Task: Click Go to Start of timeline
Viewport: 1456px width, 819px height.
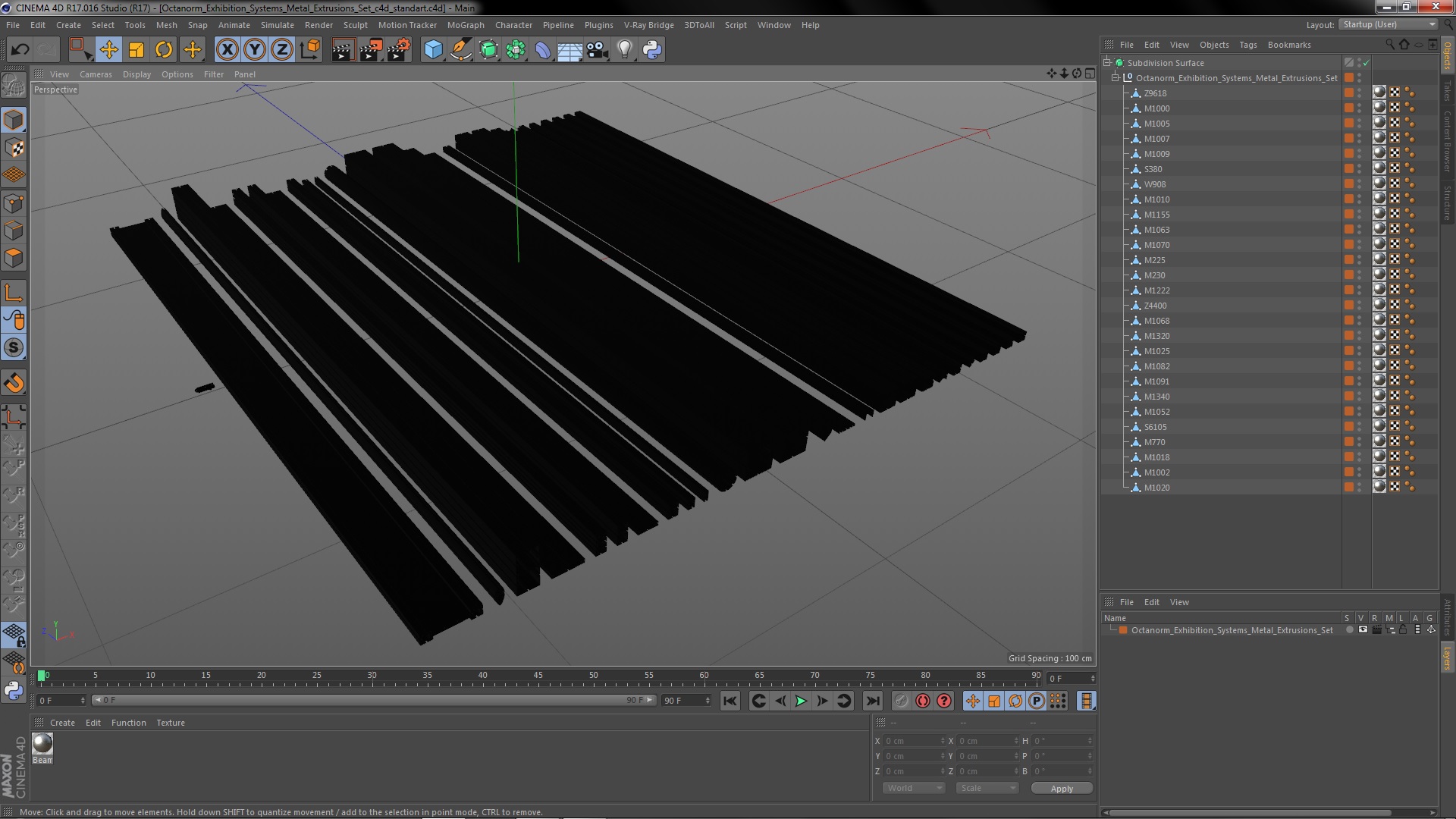Action: 730,701
